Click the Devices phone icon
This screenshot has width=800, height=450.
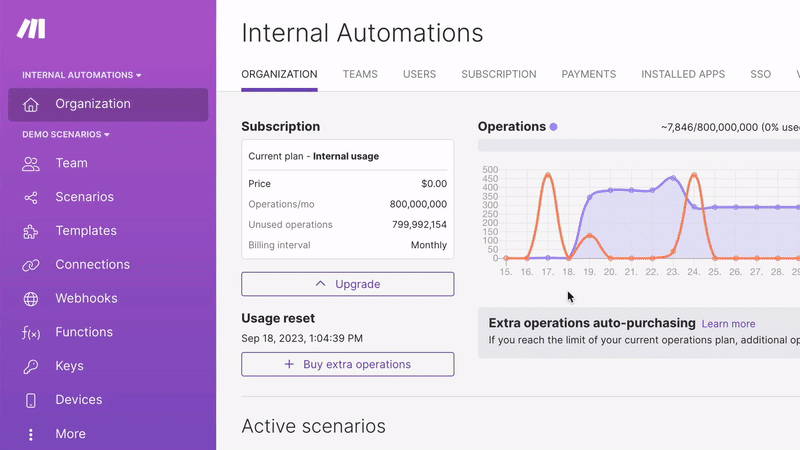pos(31,400)
